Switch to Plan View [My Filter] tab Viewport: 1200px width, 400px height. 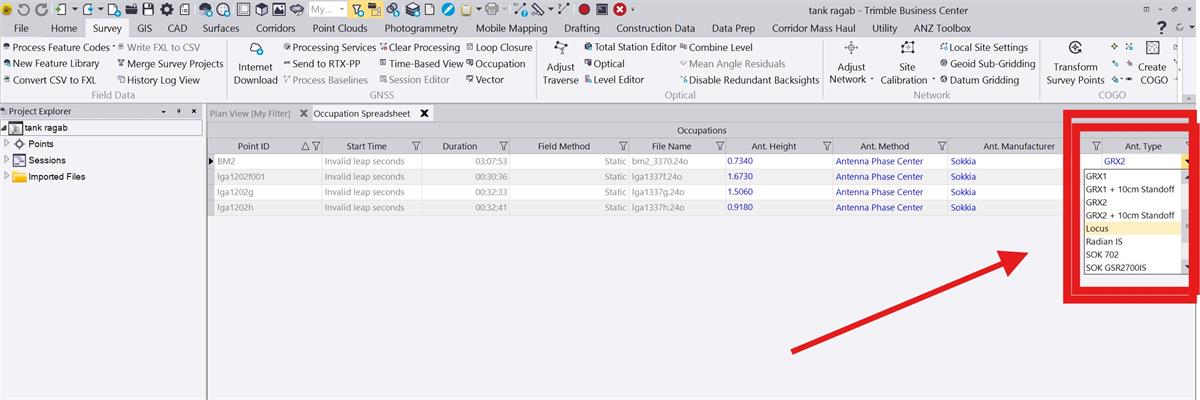tap(252, 113)
